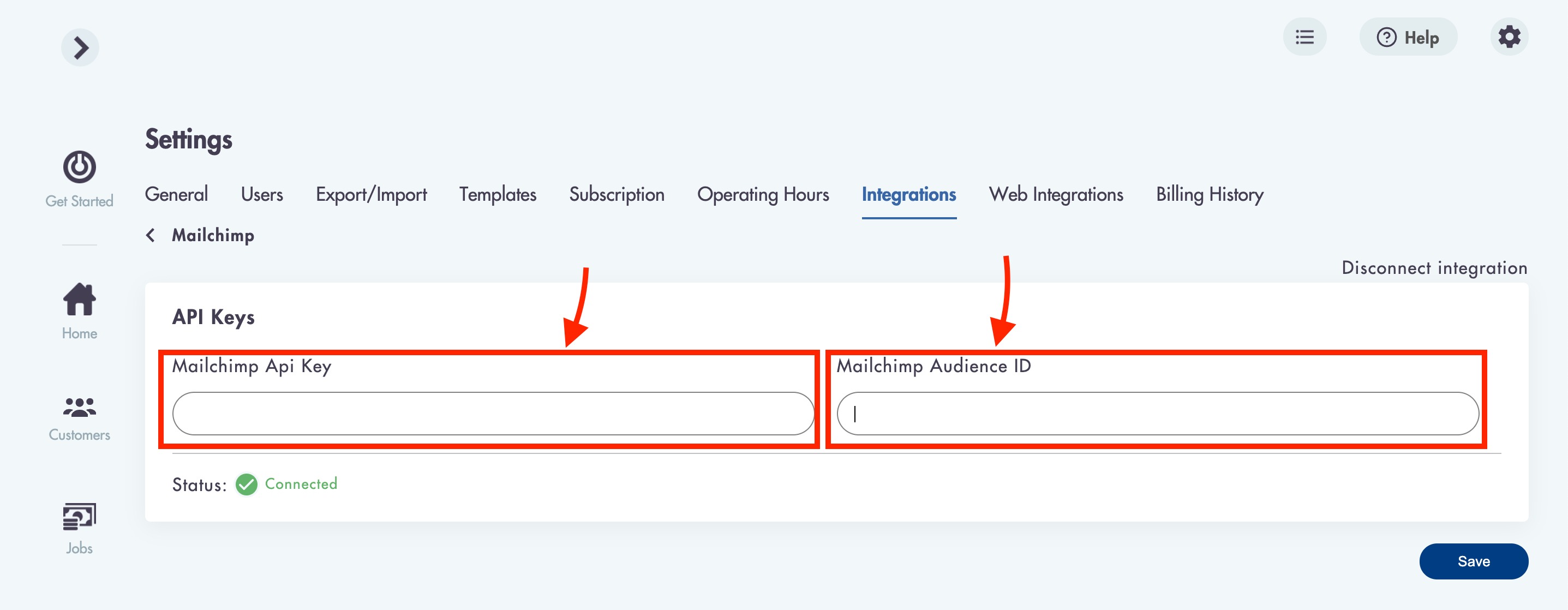Switch to the Users tab
This screenshot has height=610, width=1568.
point(262,194)
